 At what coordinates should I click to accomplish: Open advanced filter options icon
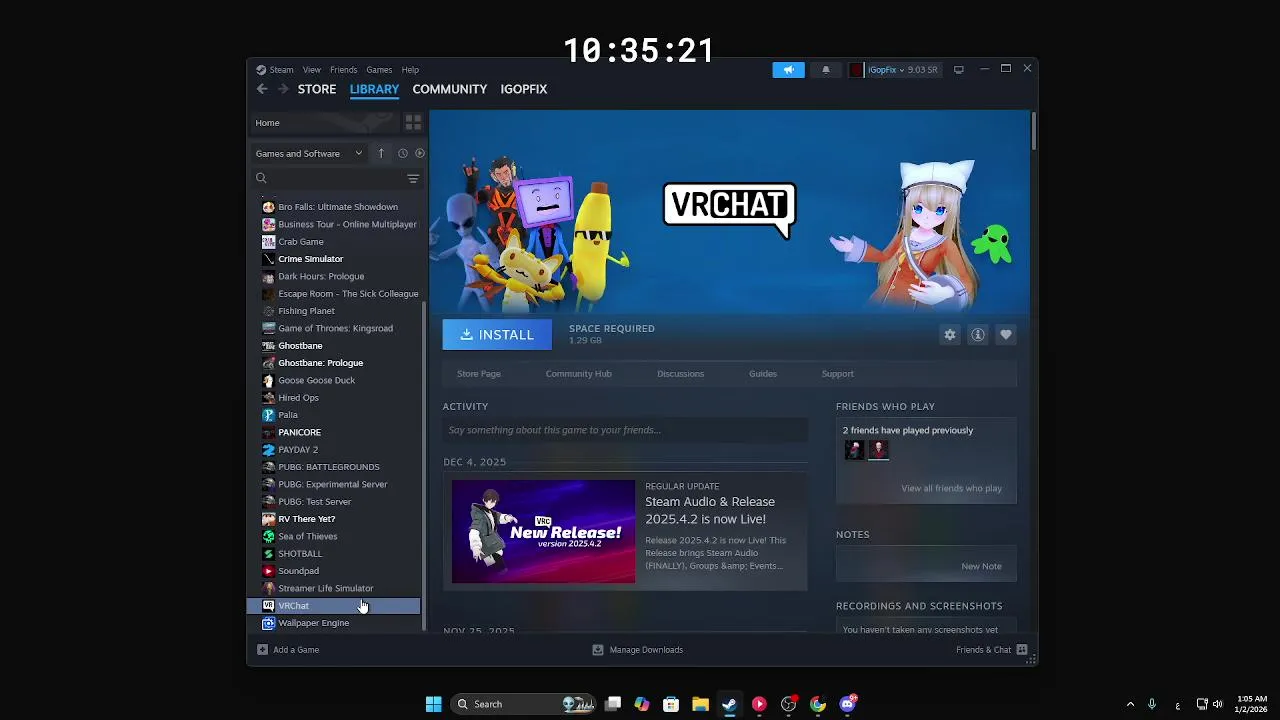coord(413,178)
